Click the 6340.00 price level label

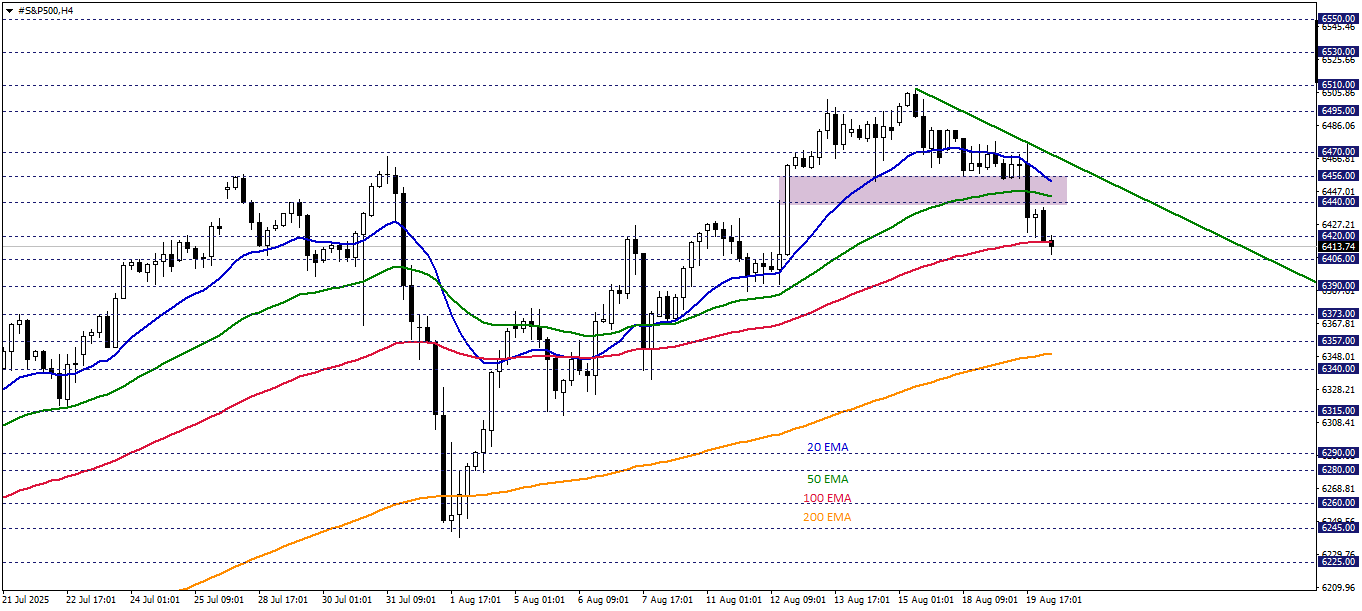coord(1338,368)
